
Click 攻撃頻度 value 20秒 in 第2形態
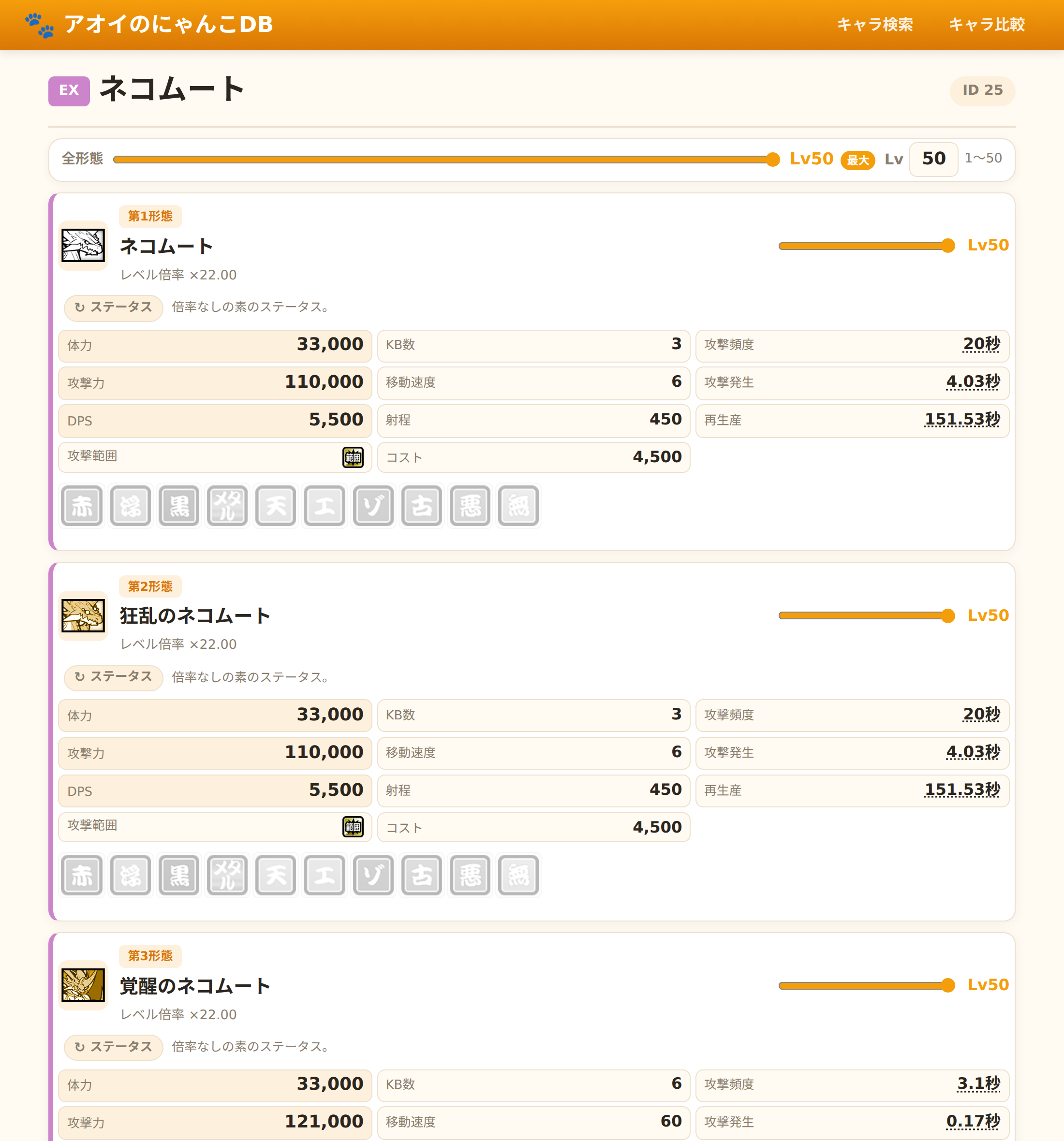981,715
